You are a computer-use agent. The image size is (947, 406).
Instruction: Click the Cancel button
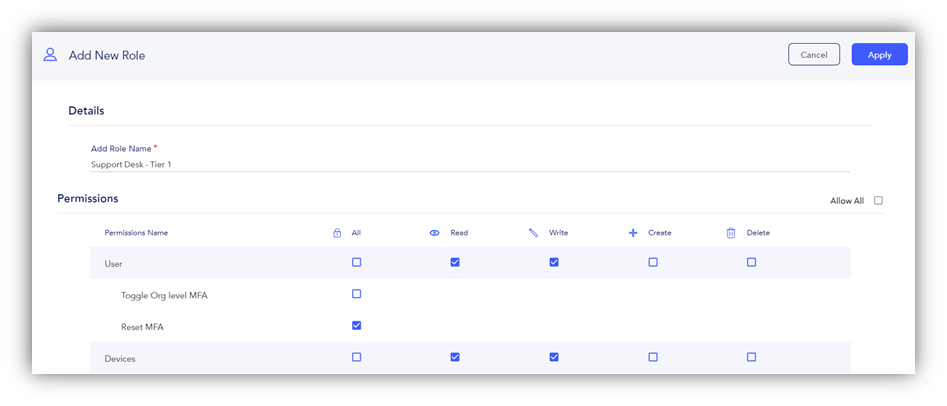tap(814, 54)
